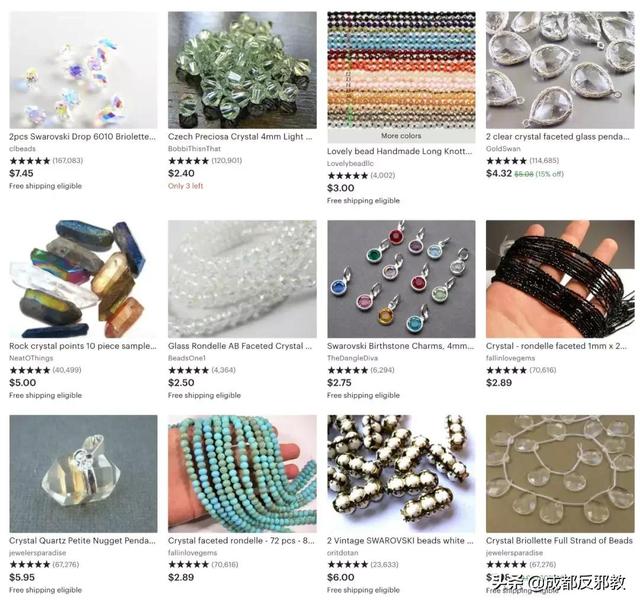Image resolution: width=640 pixels, height=605 pixels.
Task: Open the turquoise faceted rondelle beads image
Action: [242, 474]
